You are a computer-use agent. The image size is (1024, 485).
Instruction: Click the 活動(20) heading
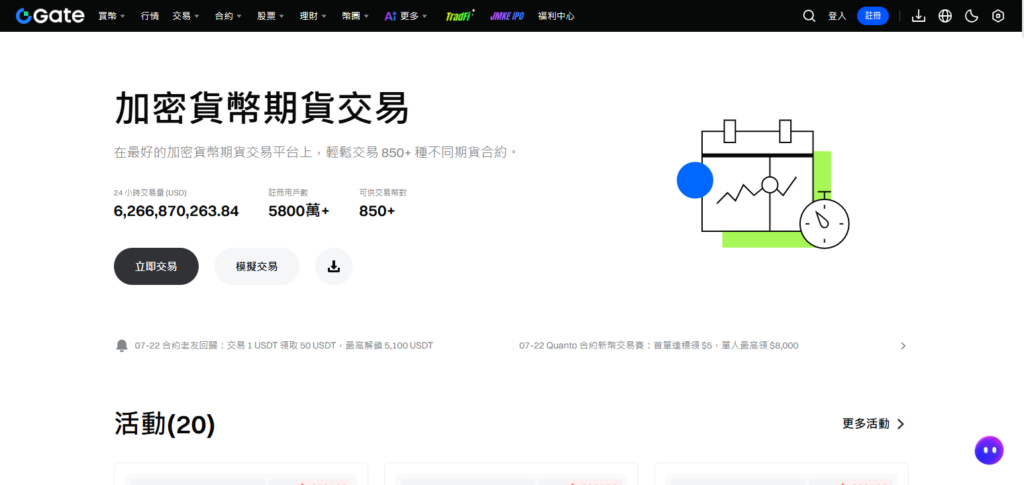click(165, 424)
